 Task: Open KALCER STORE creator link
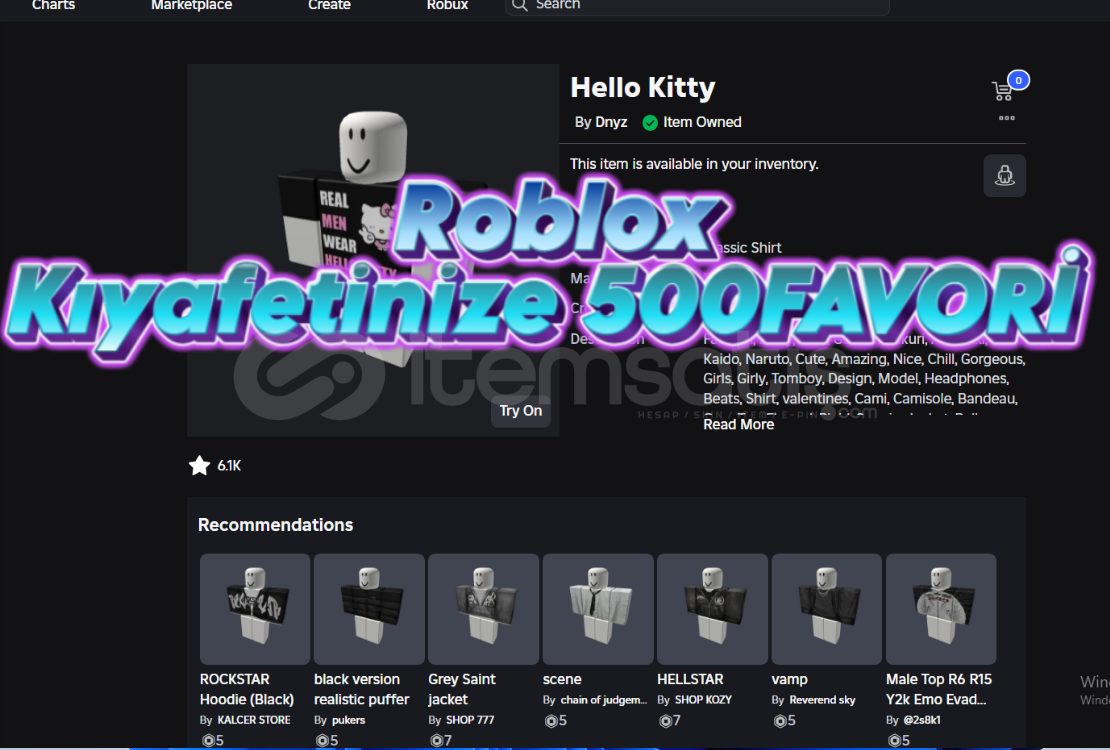click(253, 720)
